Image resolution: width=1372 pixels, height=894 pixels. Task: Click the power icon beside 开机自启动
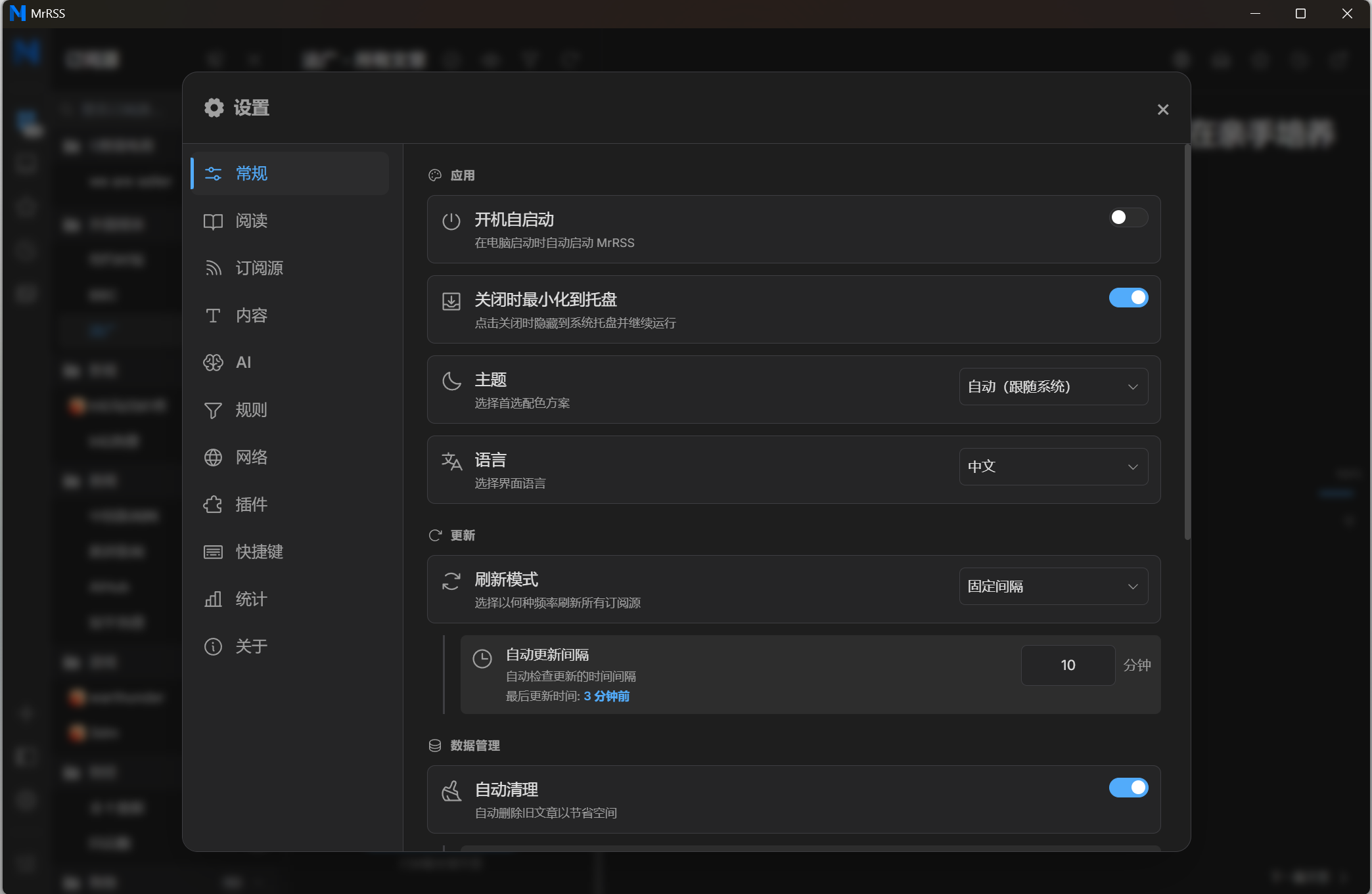coord(451,221)
